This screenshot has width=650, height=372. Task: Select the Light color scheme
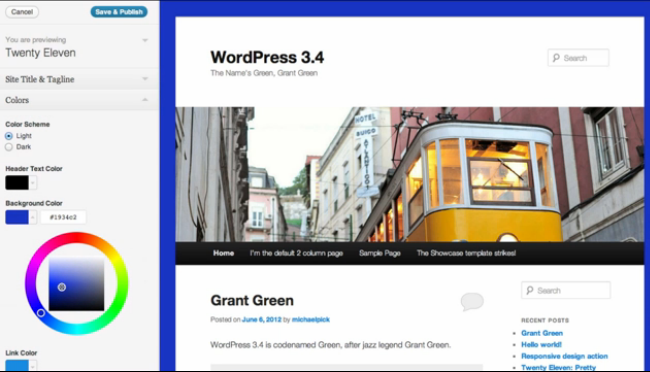point(9,136)
